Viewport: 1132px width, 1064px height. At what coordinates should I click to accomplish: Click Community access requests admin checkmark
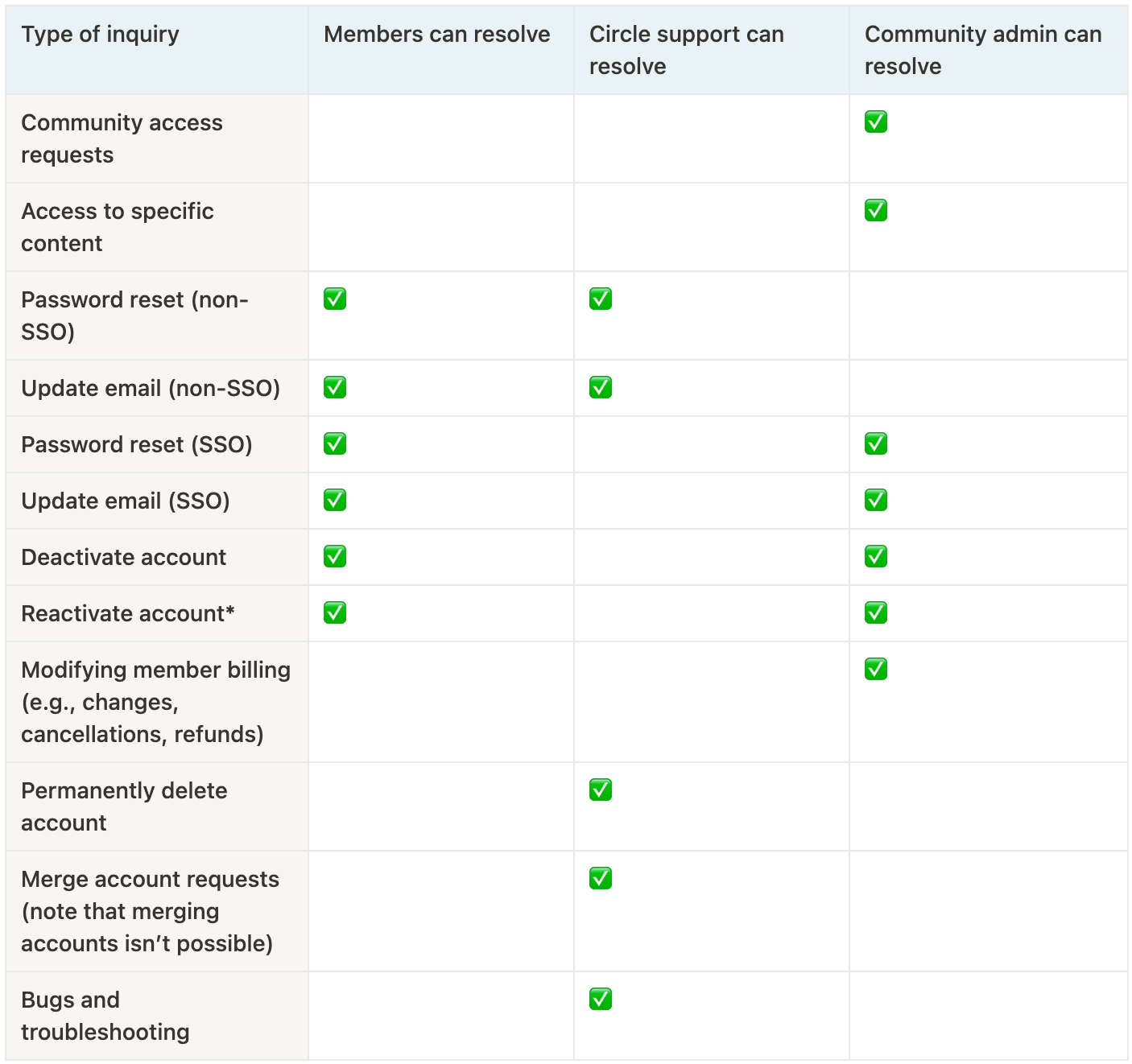875,122
